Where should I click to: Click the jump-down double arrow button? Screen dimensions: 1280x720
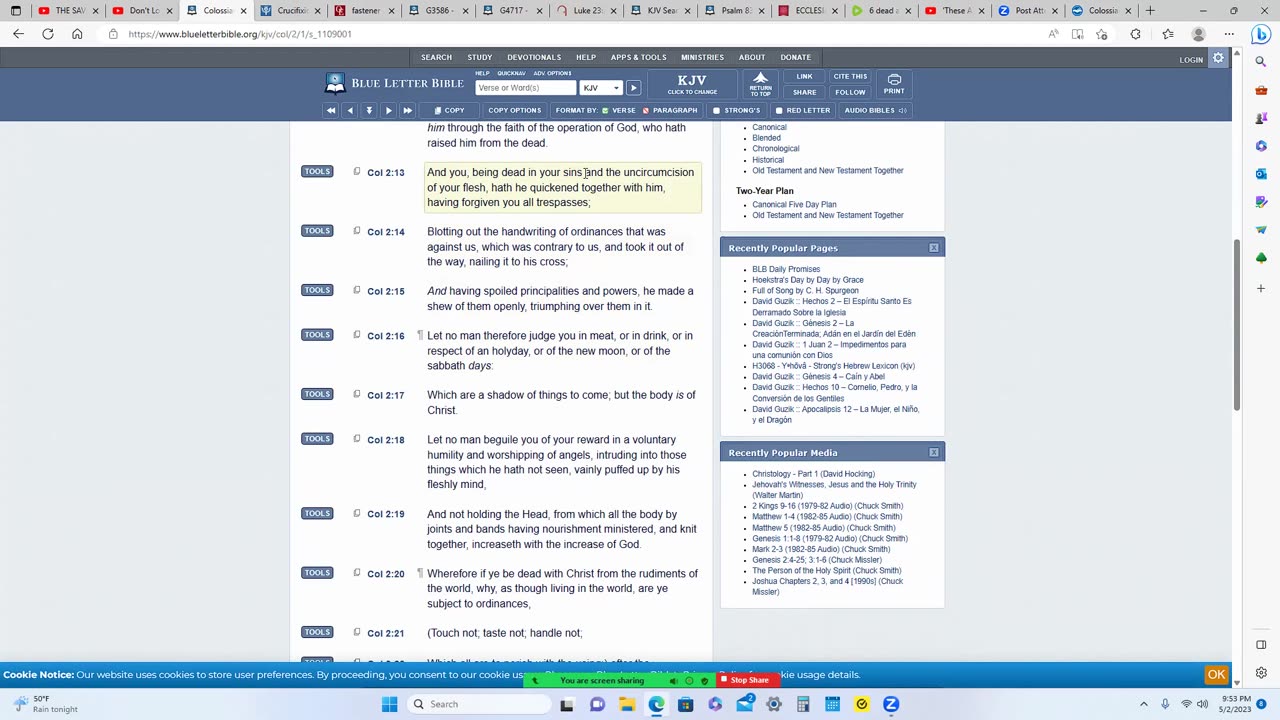pos(369,110)
